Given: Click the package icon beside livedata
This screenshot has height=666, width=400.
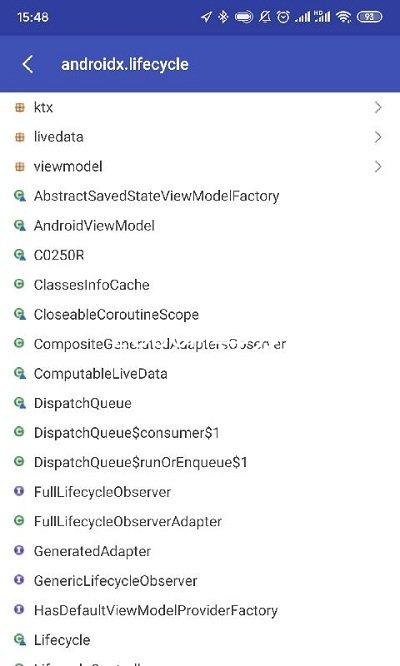Looking at the screenshot, I should [x=20, y=137].
